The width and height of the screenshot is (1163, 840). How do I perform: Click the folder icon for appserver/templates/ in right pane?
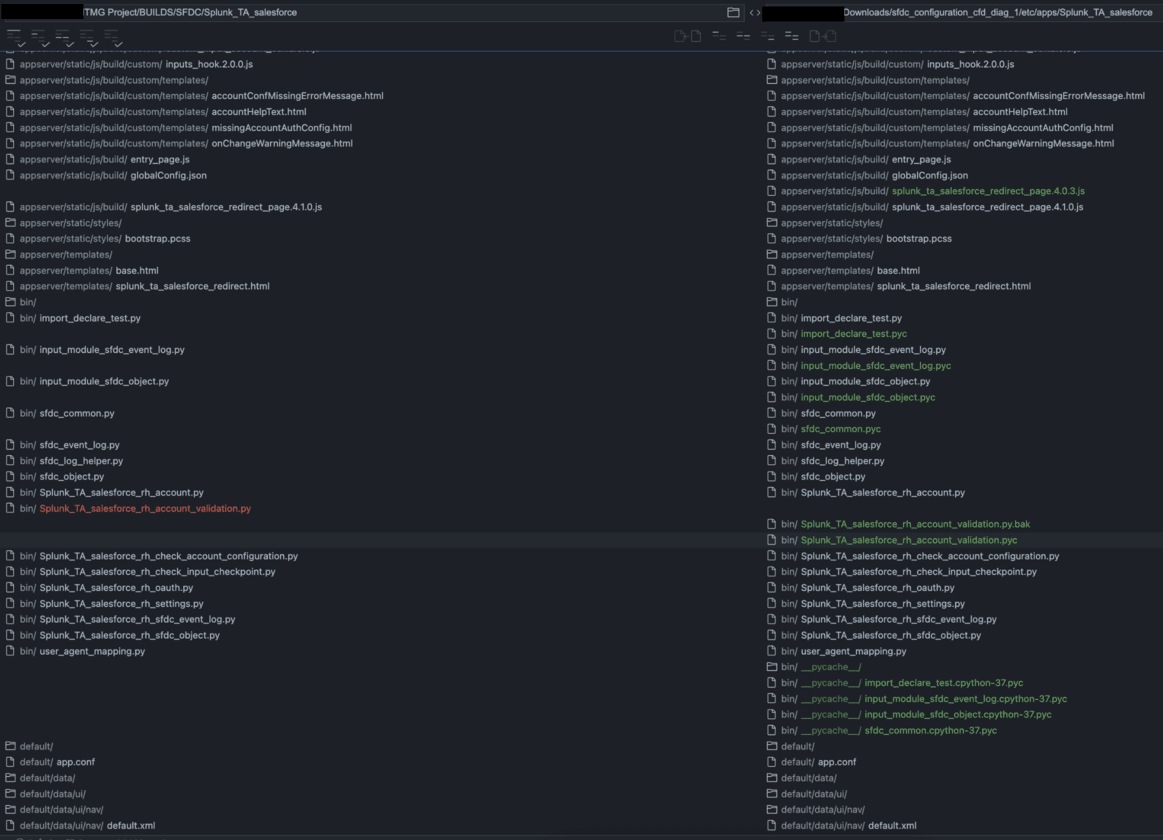pos(771,254)
